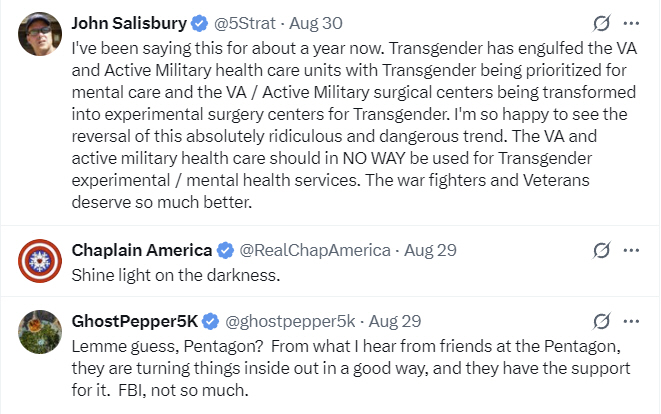The height and width of the screenshot is (414, 661).
Task: Click the Grok icon on GhostPepper5K's post
Action: (x=601, y=321)
